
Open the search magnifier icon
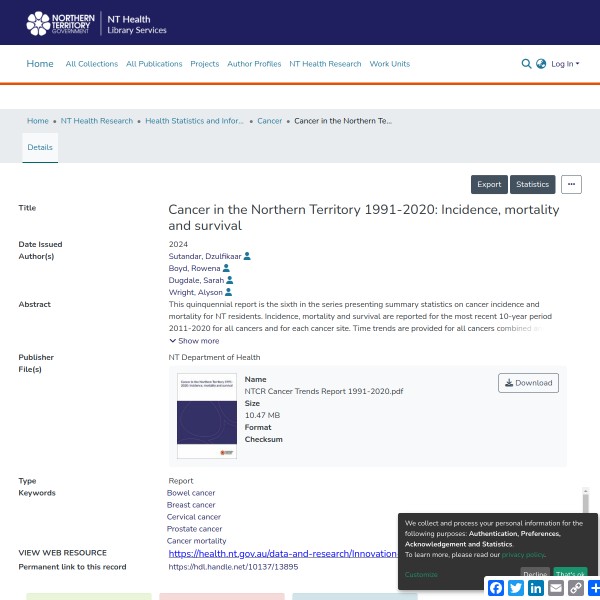(526, 64)
